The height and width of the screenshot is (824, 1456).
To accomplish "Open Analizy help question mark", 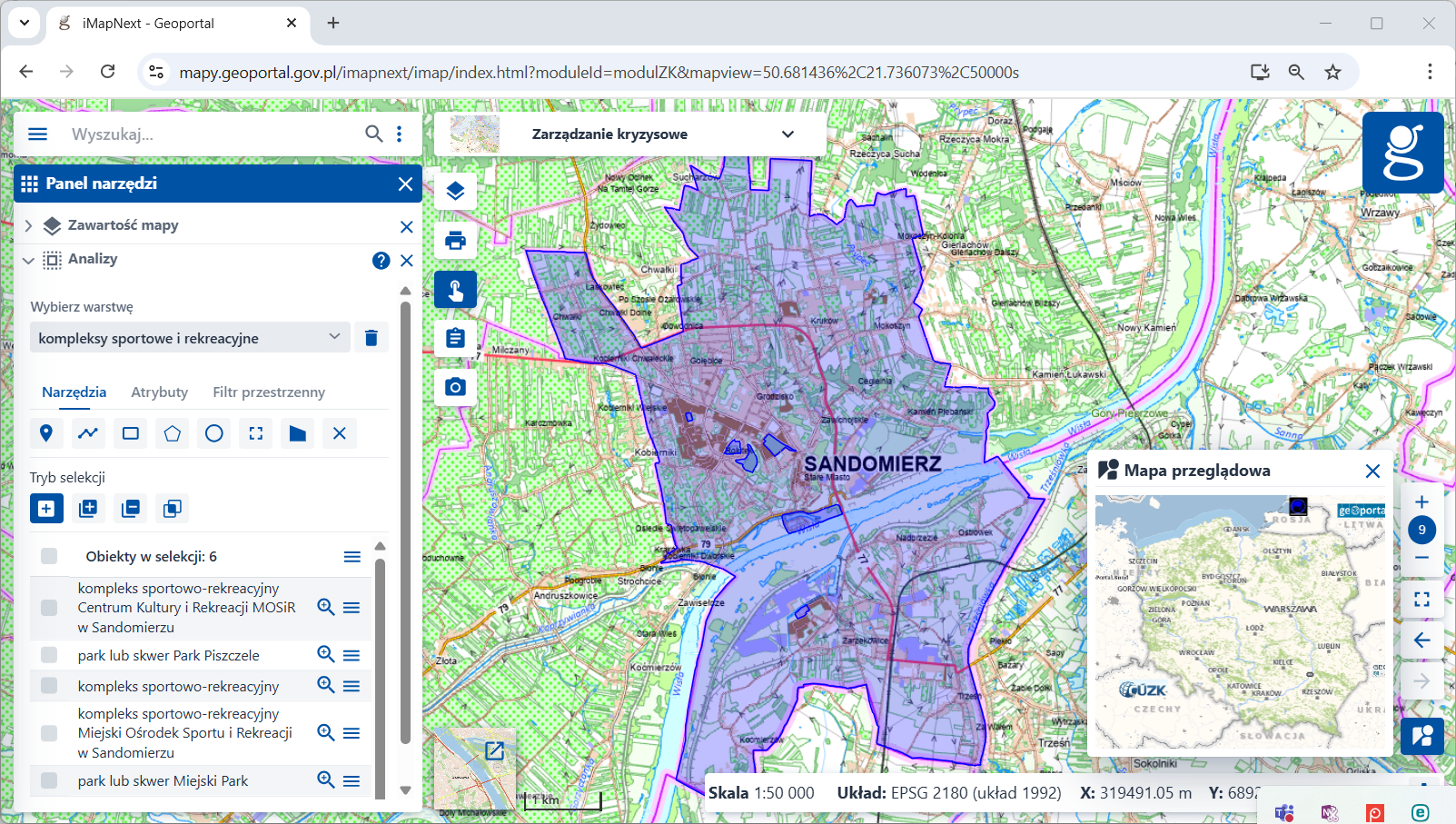I will [x=381, y=261].
